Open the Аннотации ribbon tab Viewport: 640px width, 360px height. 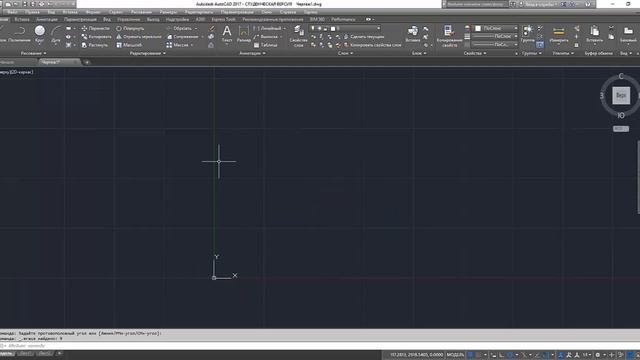click(47, 19)
